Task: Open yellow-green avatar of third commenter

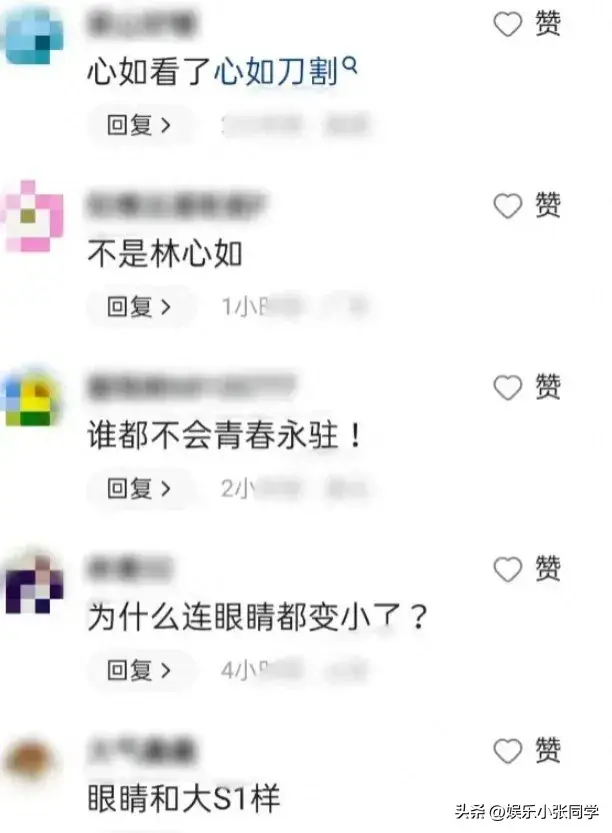Action: coord(34,398)
